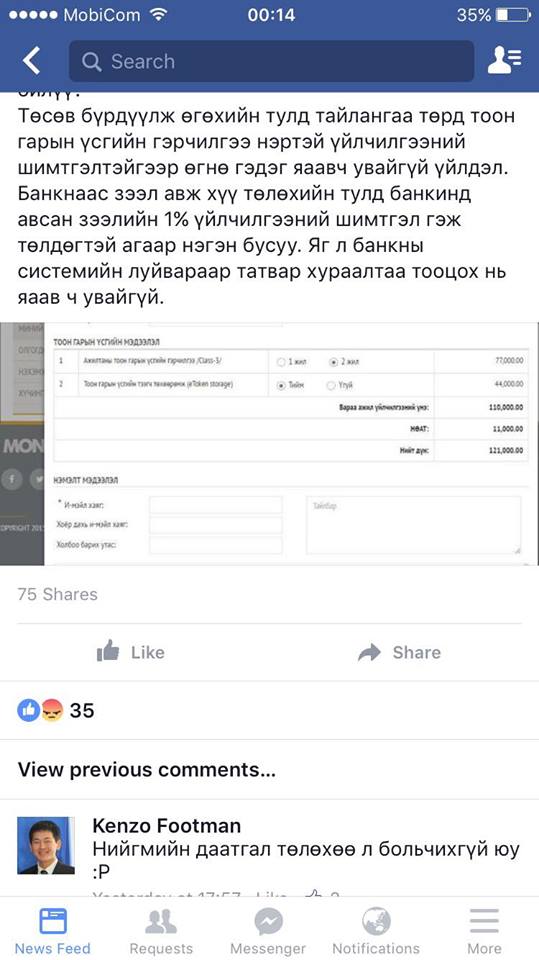Open the 75 Shares list
Screen dimensions: 539x960
coord(58,594)
